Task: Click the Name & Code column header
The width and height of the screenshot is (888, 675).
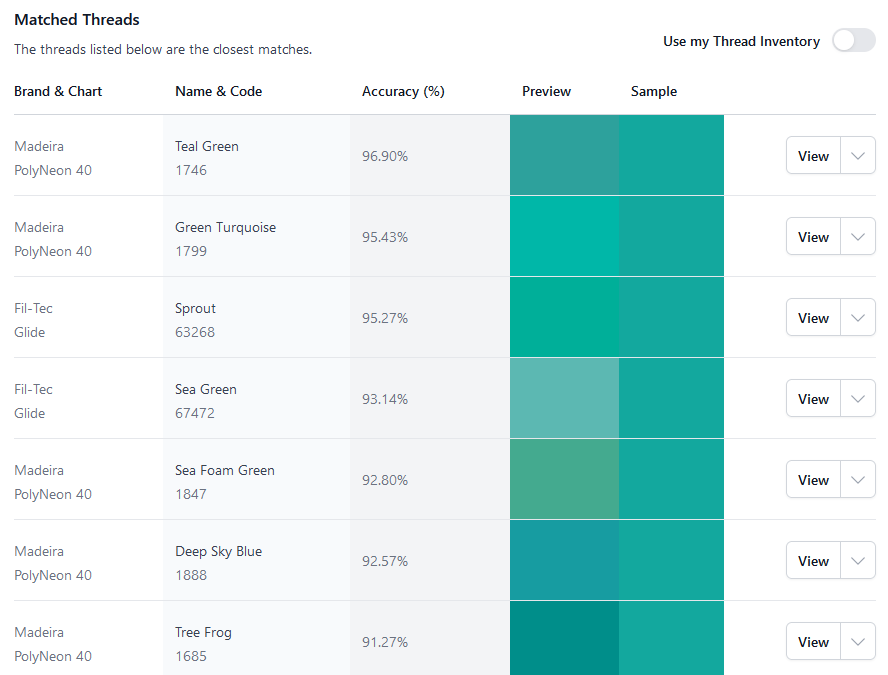Action: pos(218,91)
